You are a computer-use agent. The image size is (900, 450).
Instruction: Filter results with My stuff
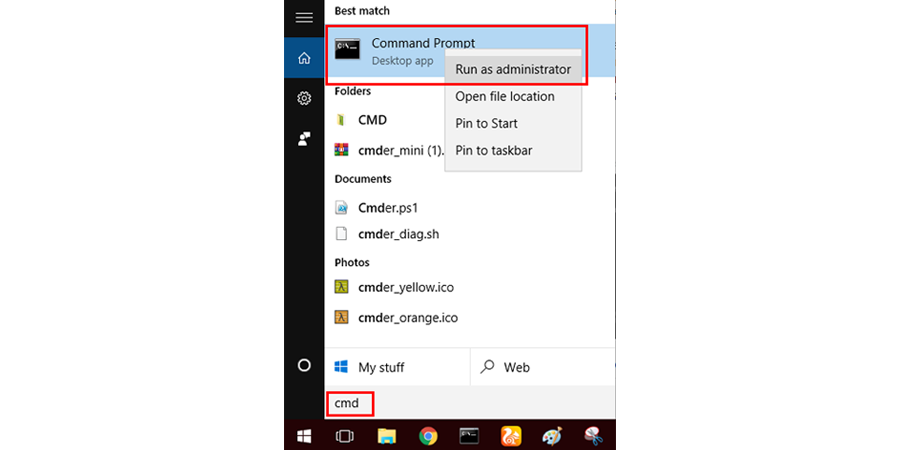coord(397,367)
